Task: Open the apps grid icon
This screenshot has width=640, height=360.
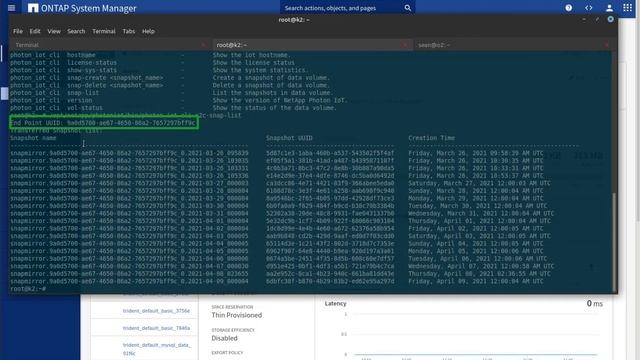Action: (x=628, y=8)
